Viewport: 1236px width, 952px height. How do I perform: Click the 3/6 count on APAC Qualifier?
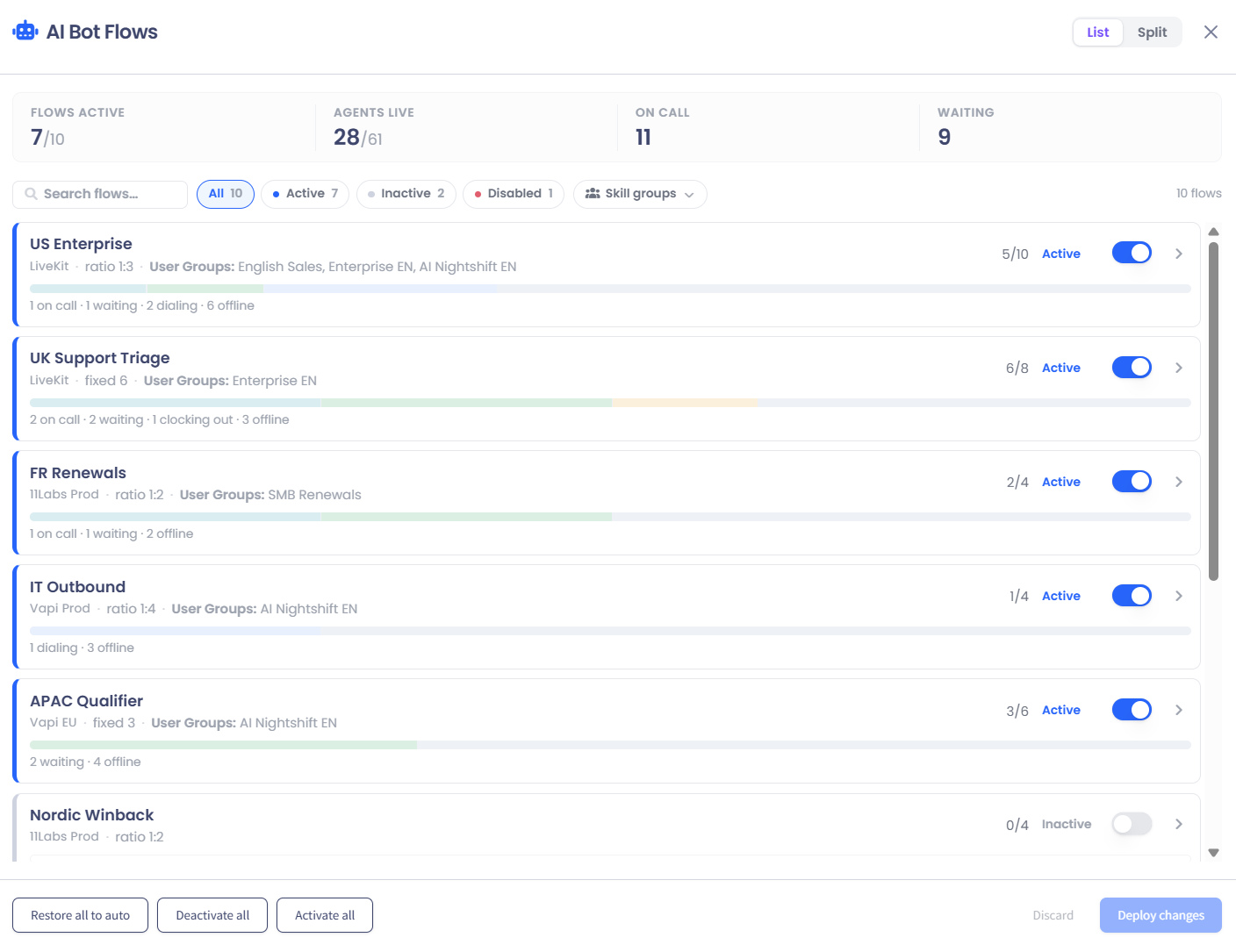point(1017,711)
